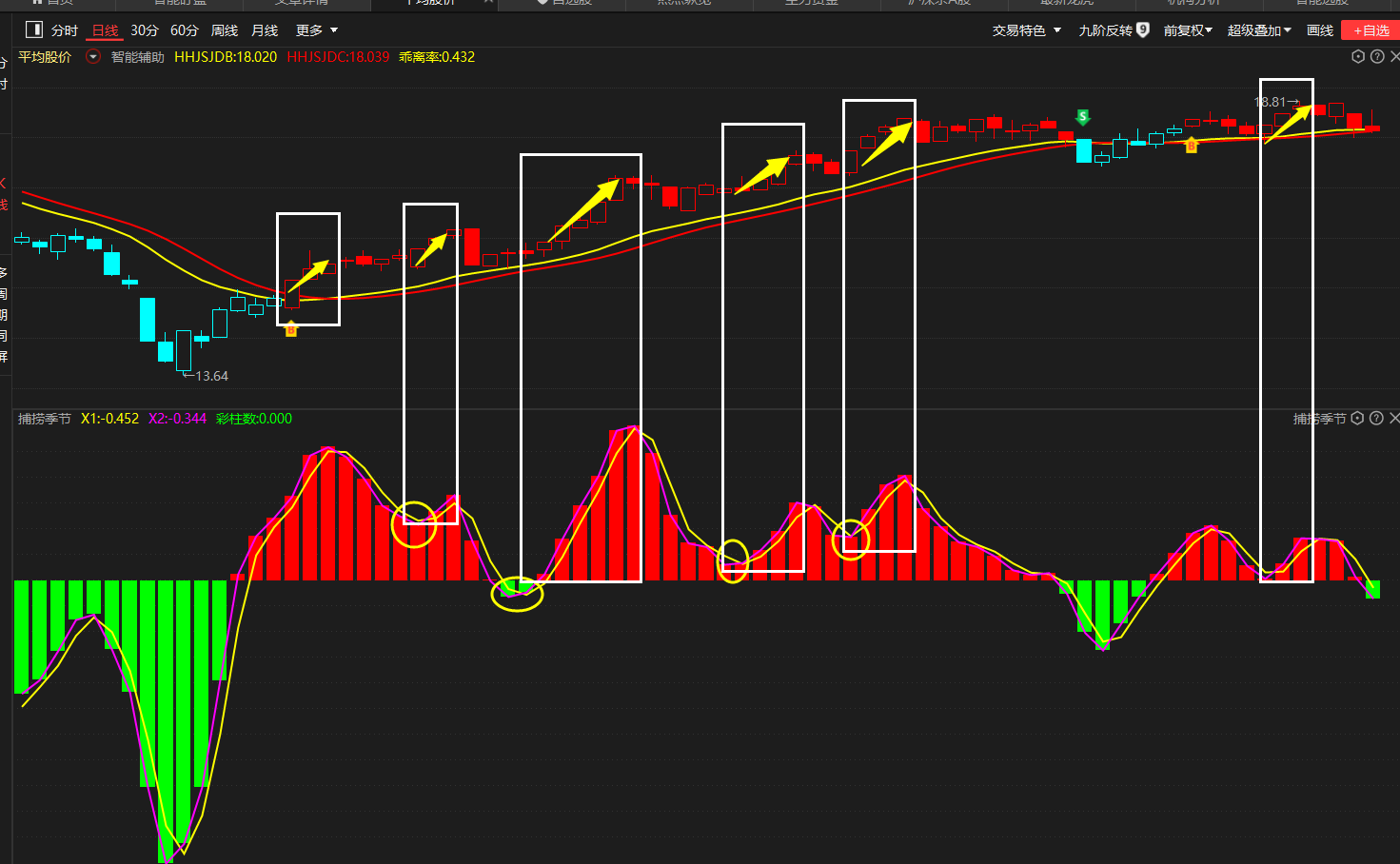Switch to 分时 intraday view

pos(65,30)
